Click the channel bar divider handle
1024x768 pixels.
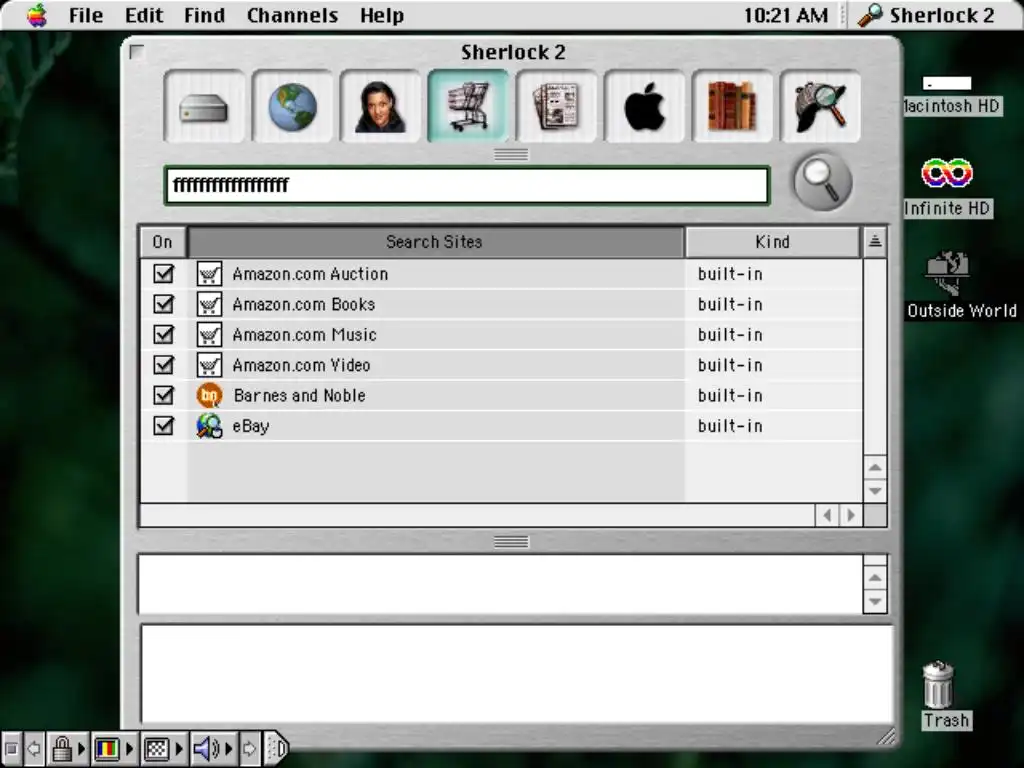pos(511,154)
